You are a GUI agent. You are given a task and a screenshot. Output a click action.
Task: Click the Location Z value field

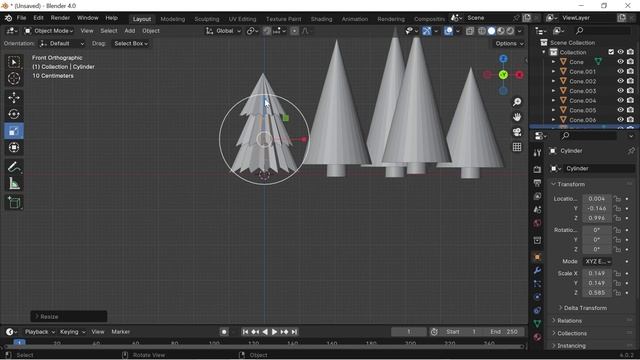pos(597,218)
